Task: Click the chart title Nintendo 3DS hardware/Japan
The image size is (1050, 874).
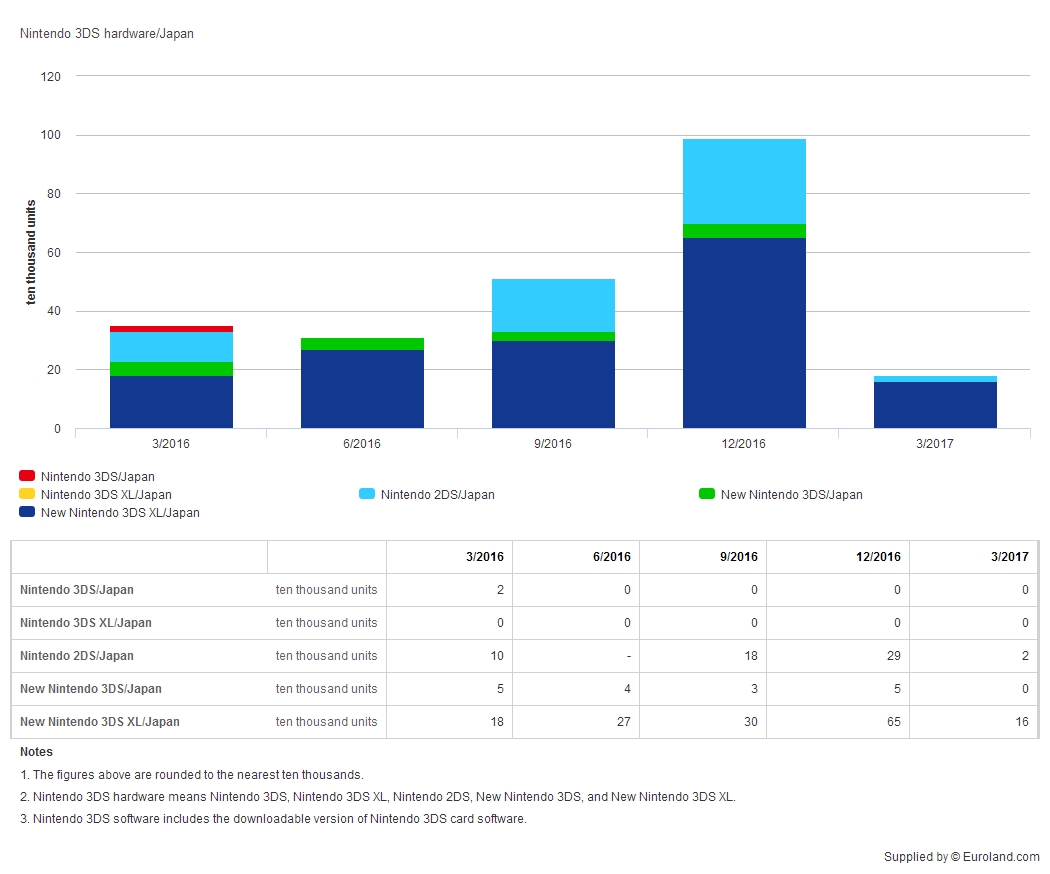Action: 106,33
